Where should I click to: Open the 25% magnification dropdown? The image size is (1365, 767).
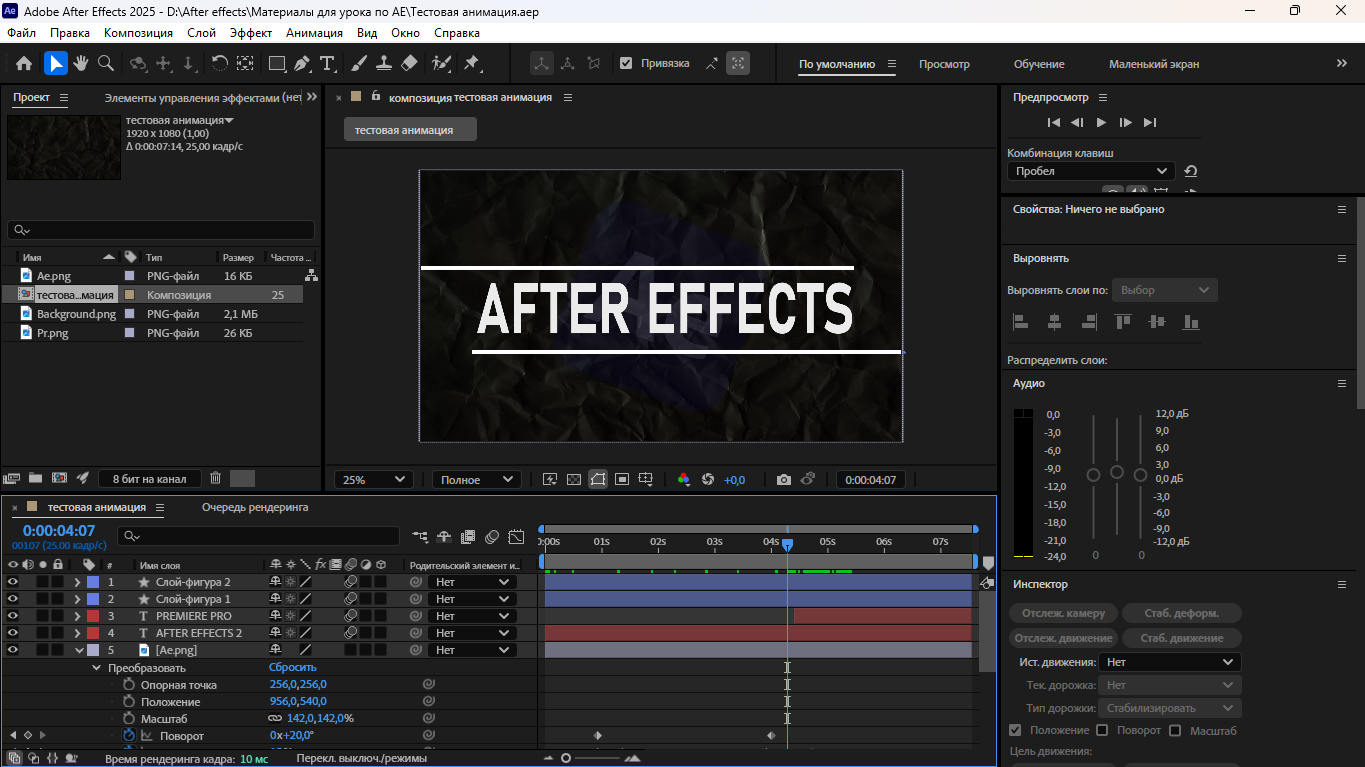[373, 480]
